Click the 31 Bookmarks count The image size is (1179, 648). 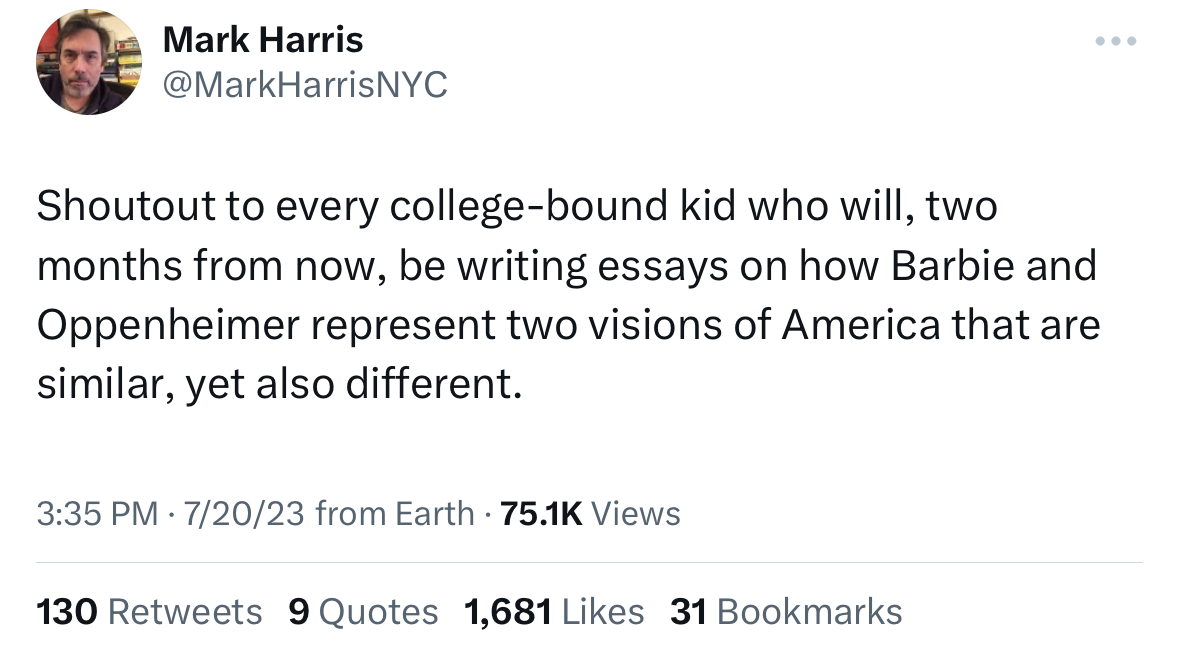pyautogui.click(x=786, y=611)
